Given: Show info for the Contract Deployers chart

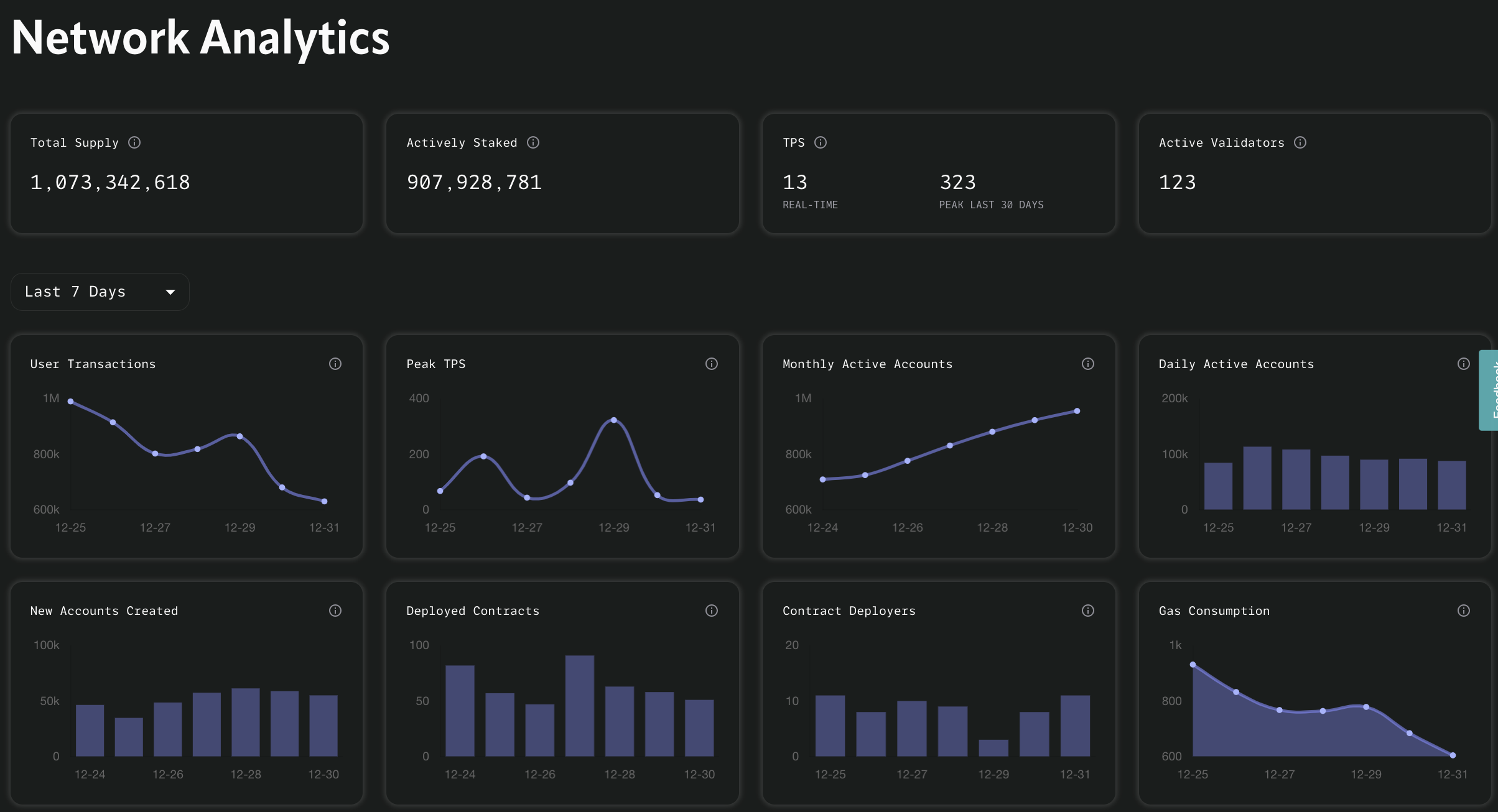Looking at the screenshot, I should (1088, 611).
